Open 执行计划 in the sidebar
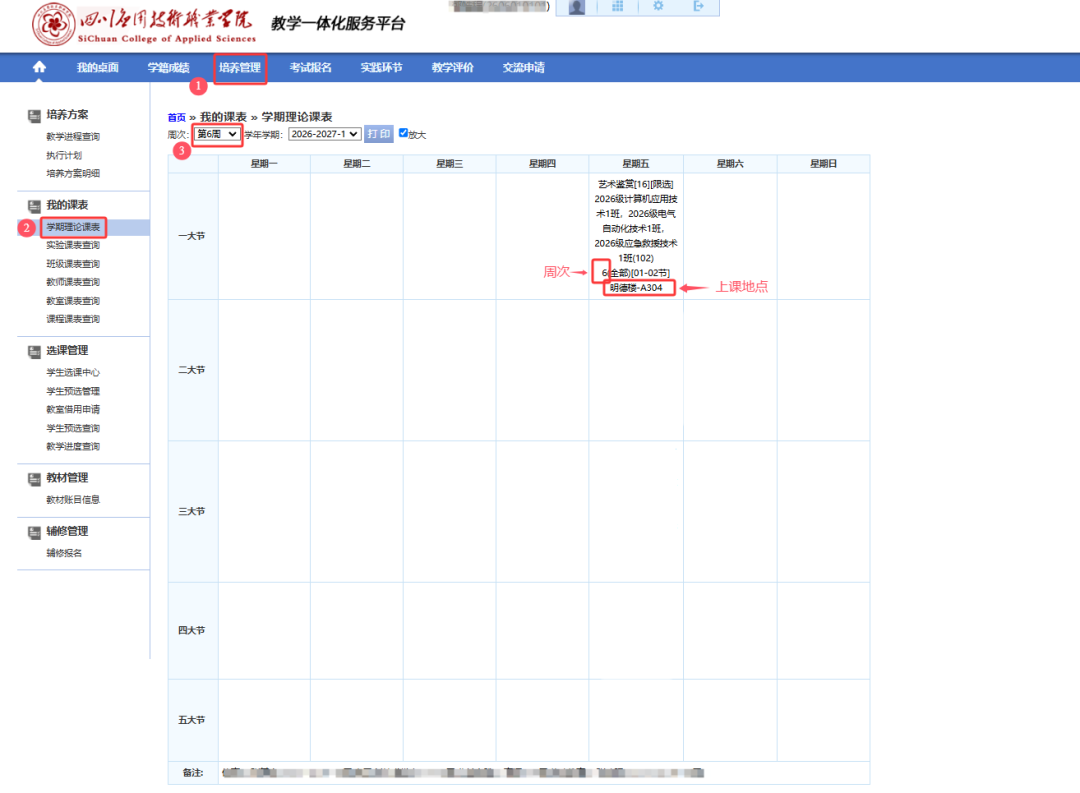This screenshot has height=793, width=1080. click(x=64, y=155)
